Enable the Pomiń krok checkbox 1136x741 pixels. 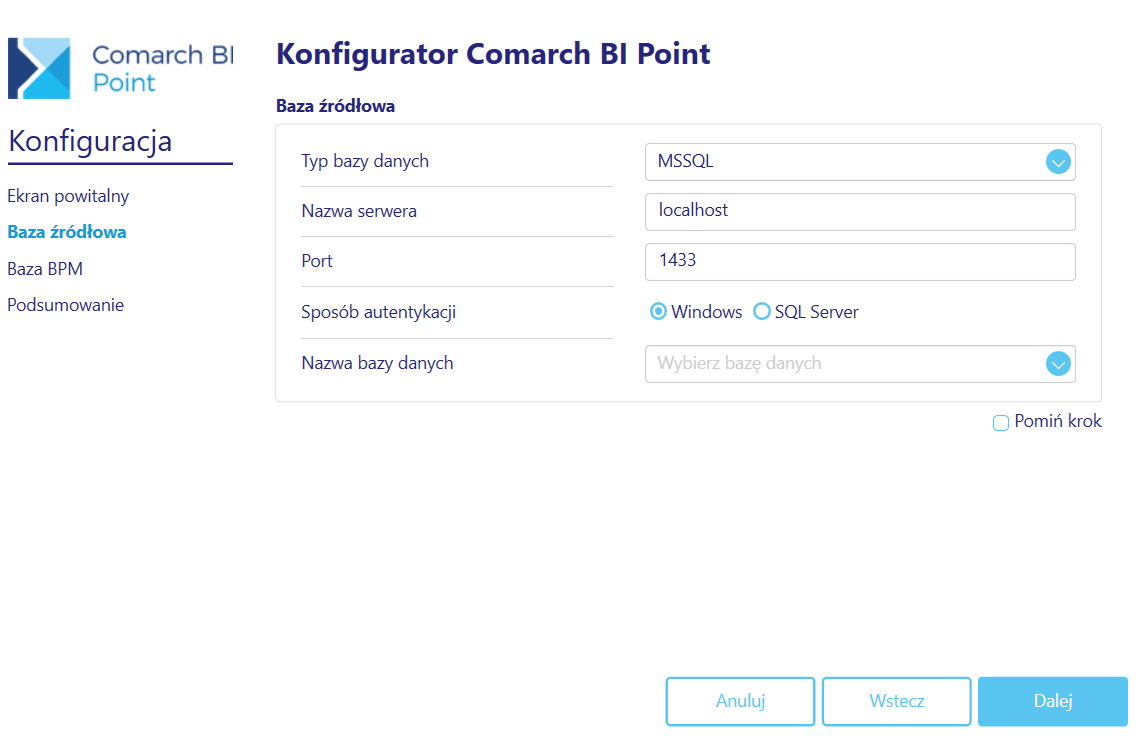1001,423
